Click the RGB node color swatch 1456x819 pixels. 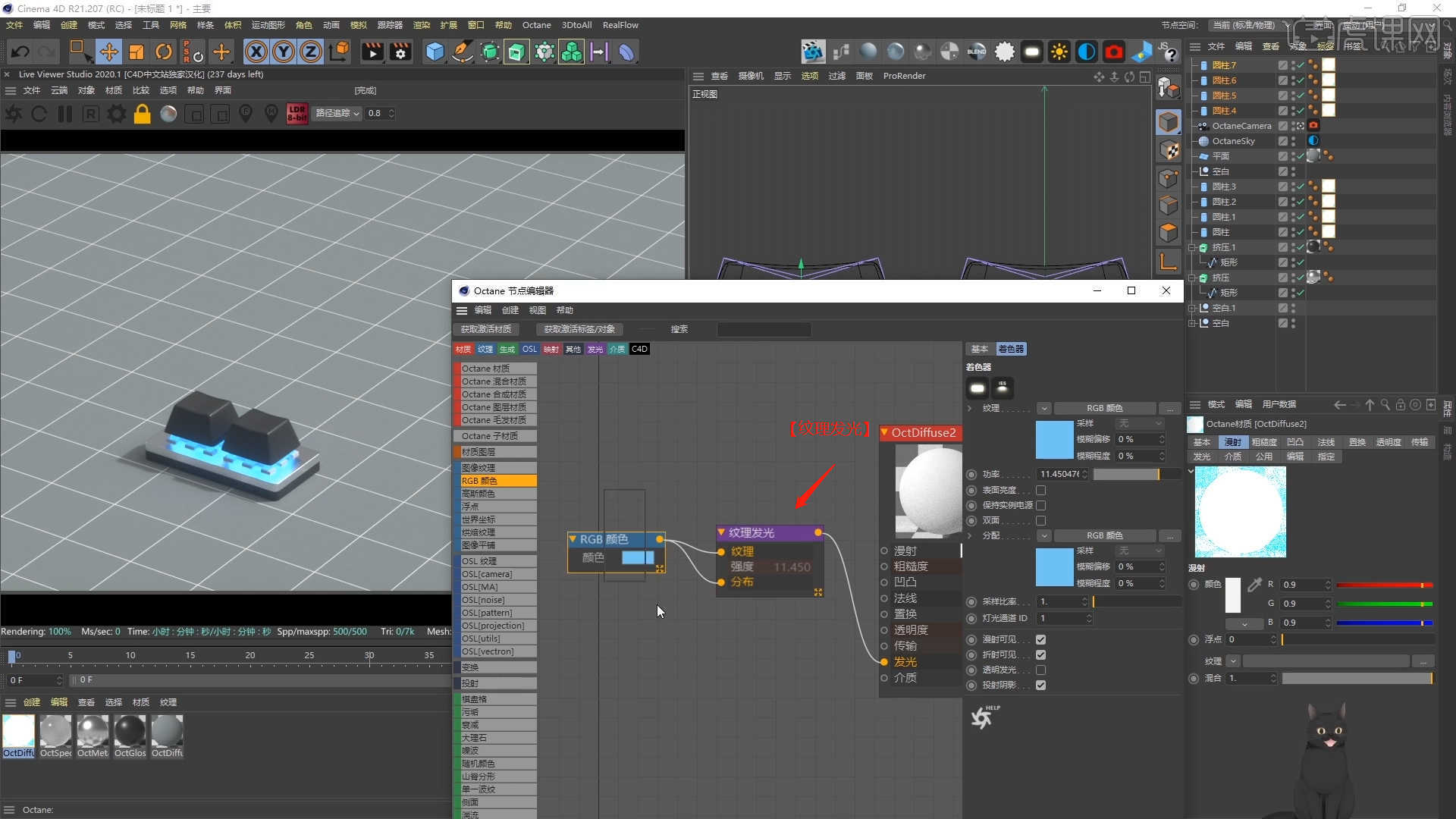pyautogui.click(x=638, y=557)
